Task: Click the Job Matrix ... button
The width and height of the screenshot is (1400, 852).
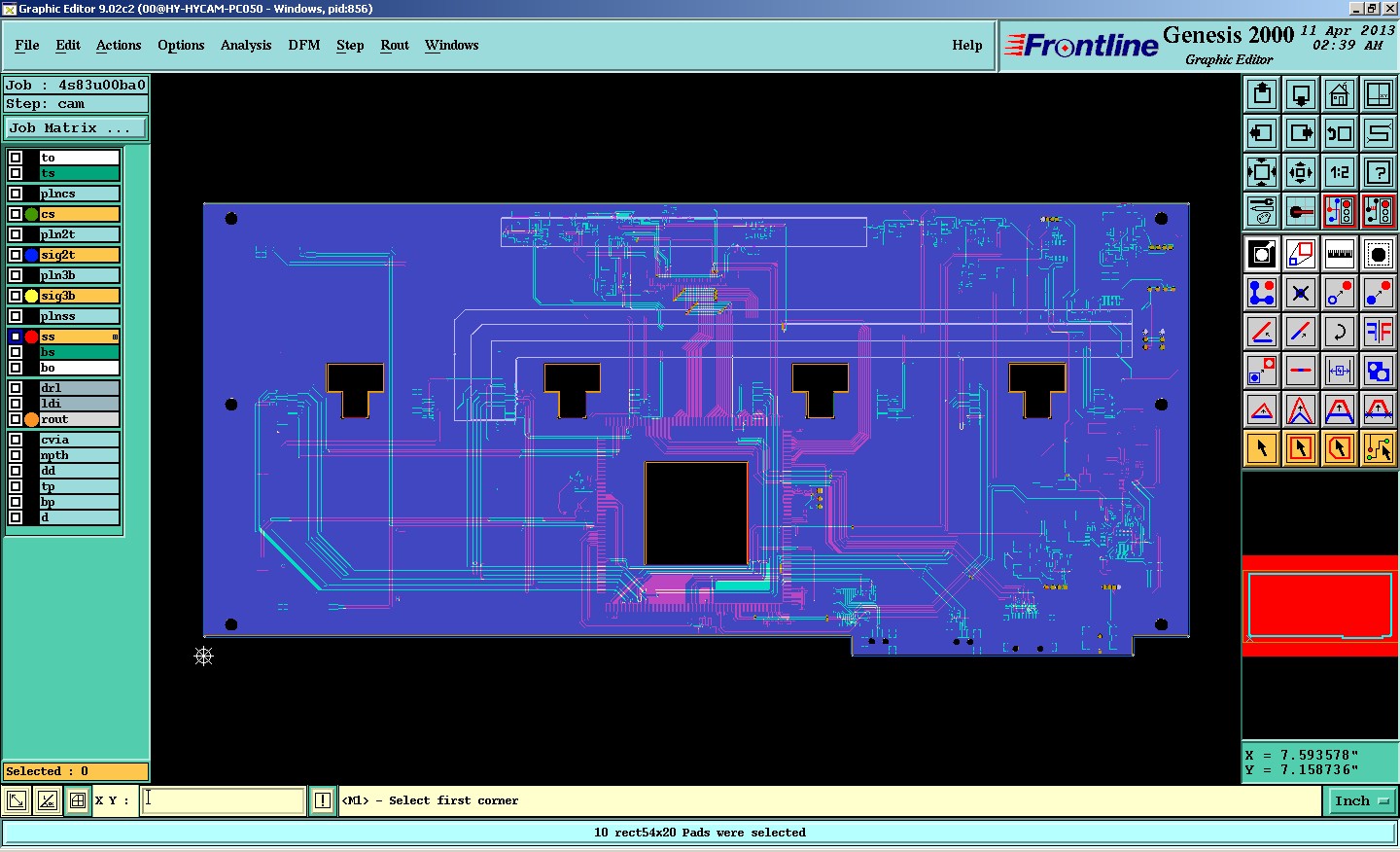Action: point(76,128)
